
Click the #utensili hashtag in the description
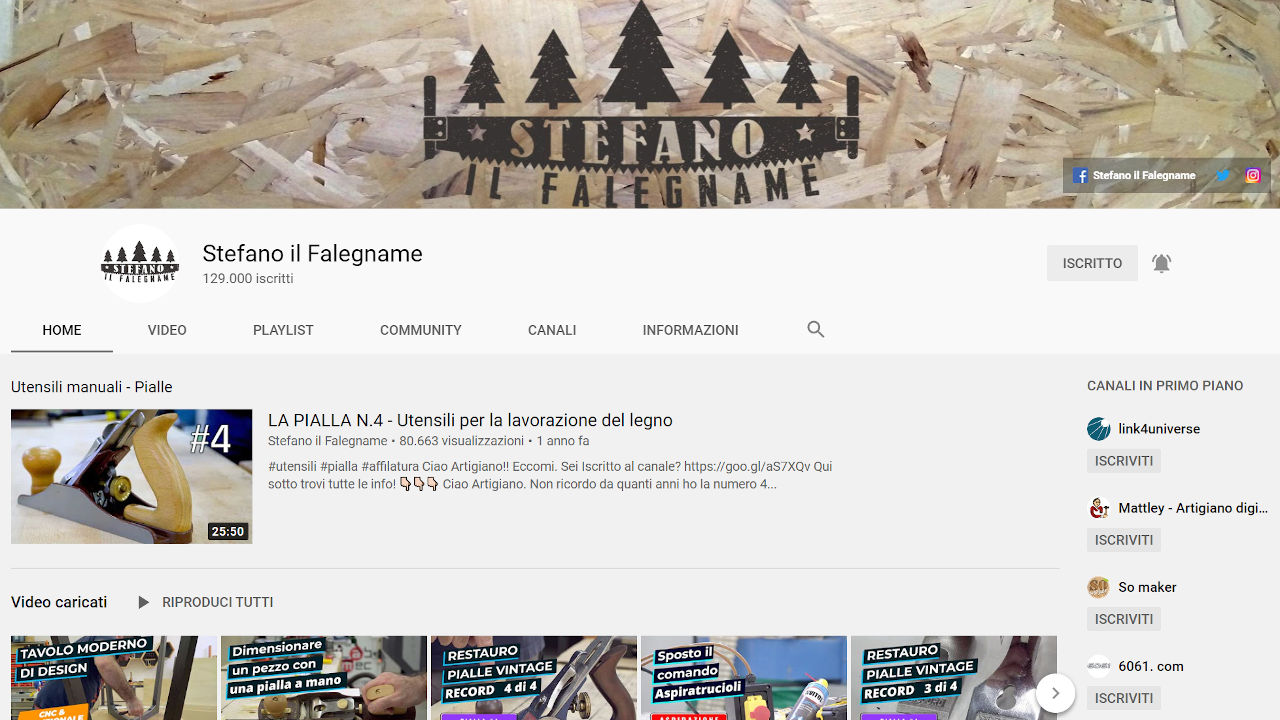point(293,466)
